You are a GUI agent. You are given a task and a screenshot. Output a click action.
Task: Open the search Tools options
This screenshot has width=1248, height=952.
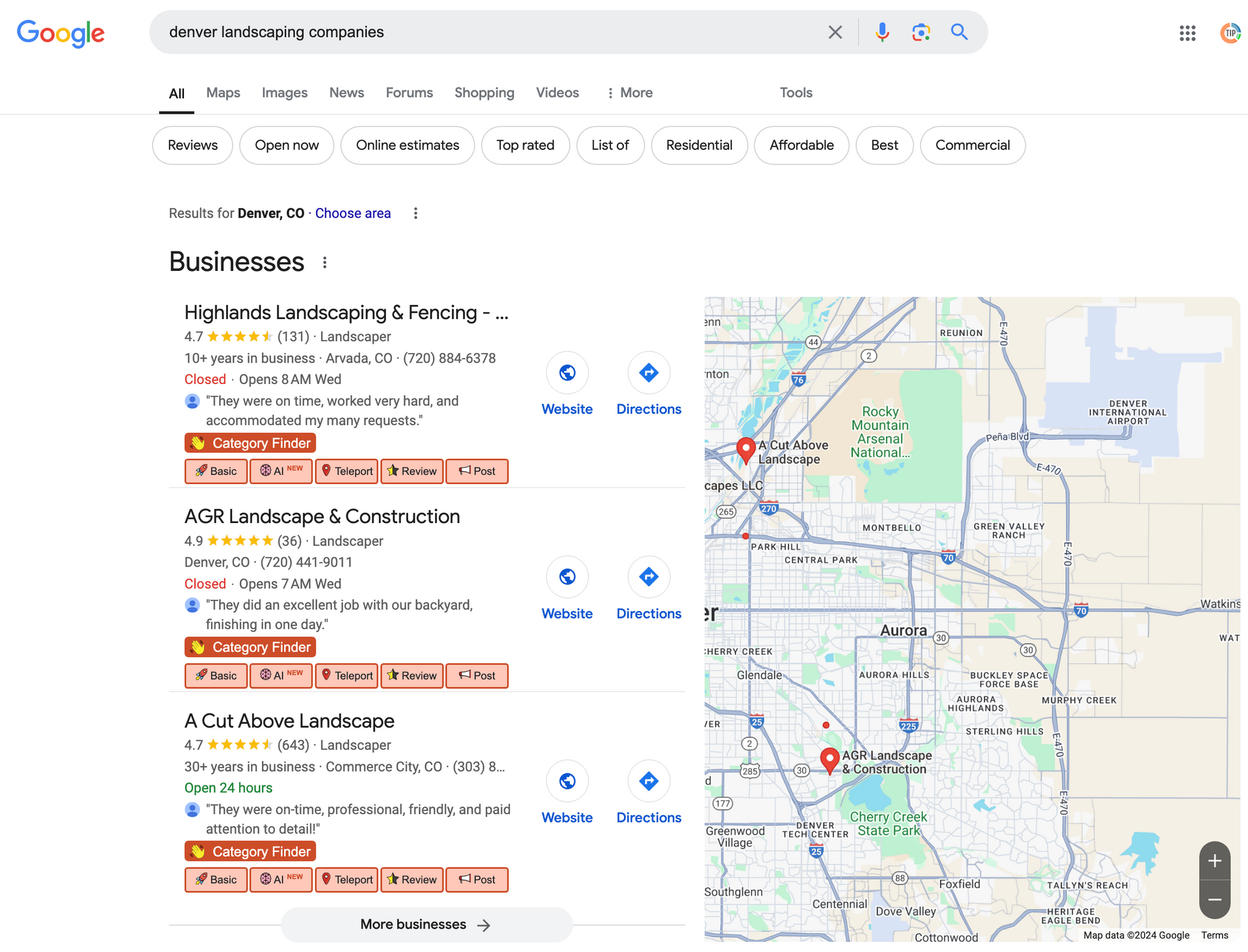click(796, 93)
